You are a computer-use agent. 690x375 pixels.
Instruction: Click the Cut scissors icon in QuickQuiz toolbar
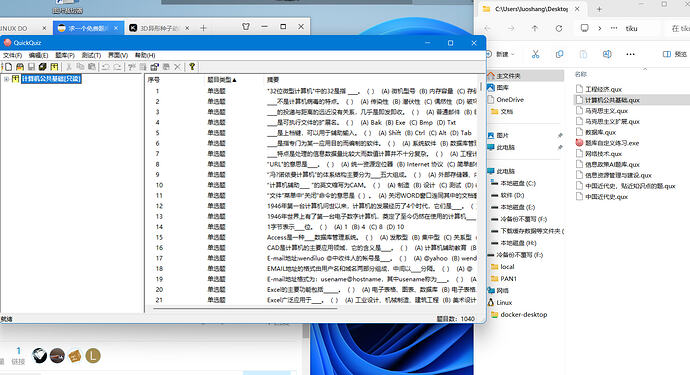(69, 67)
